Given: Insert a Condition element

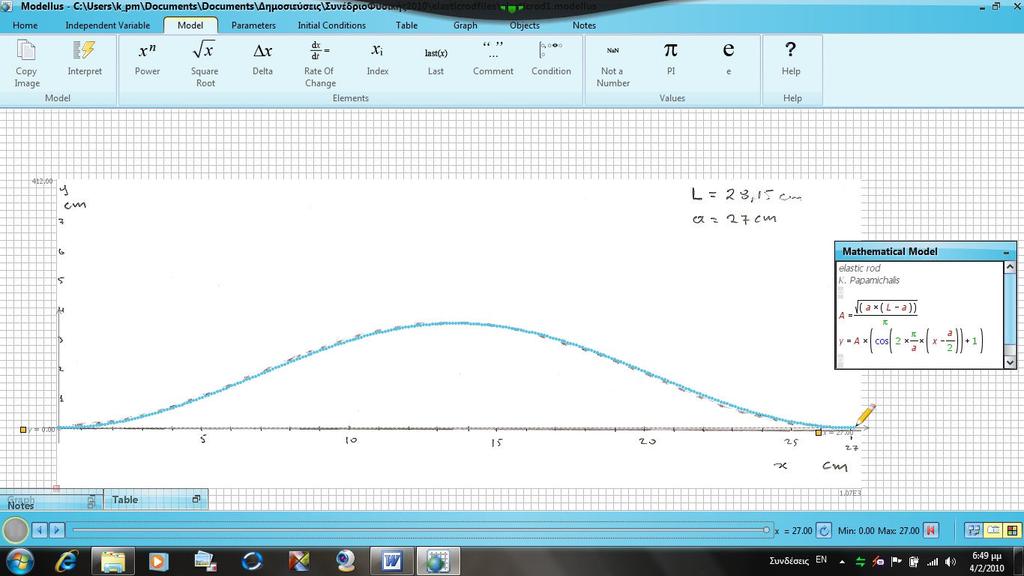Looking at the screenshot, I should coord(551,58).
